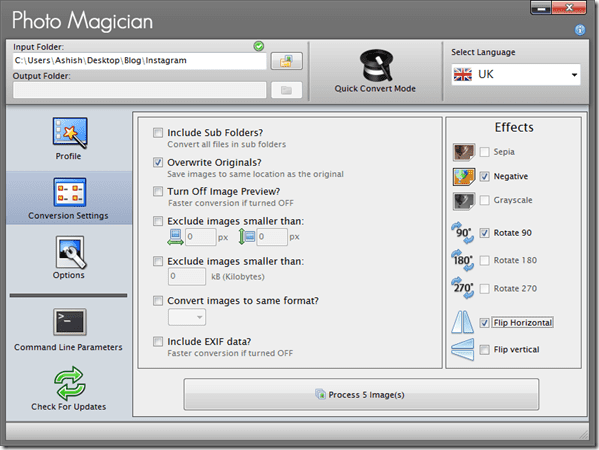
Task: Click the Check For Updates arrows icon
Action: (x=70, y=383)
